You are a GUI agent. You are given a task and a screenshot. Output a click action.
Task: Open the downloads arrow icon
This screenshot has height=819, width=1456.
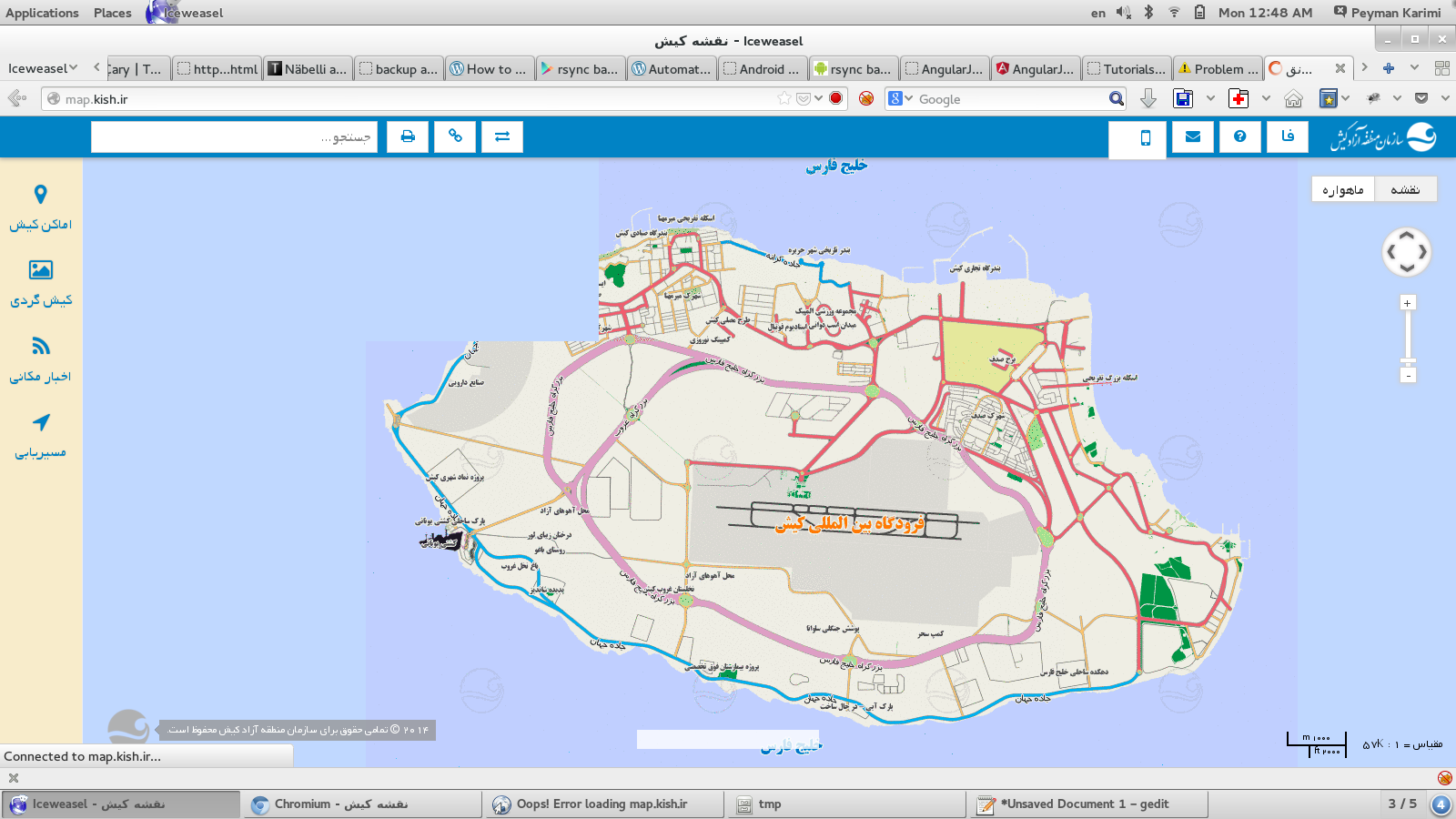tap(1148, 98)
